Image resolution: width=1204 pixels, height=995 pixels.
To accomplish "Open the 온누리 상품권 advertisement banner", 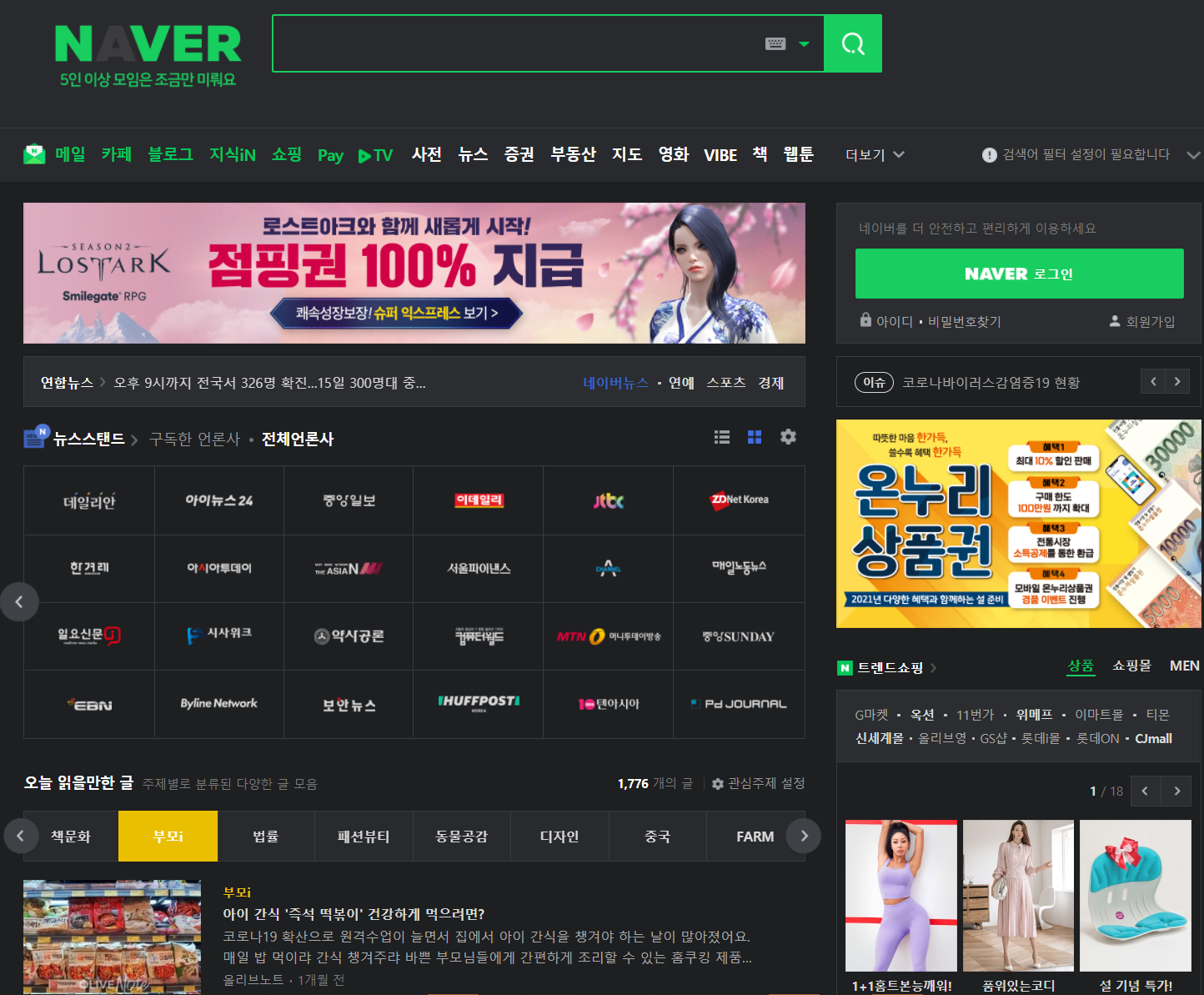I will click(x=1019, y=524).
